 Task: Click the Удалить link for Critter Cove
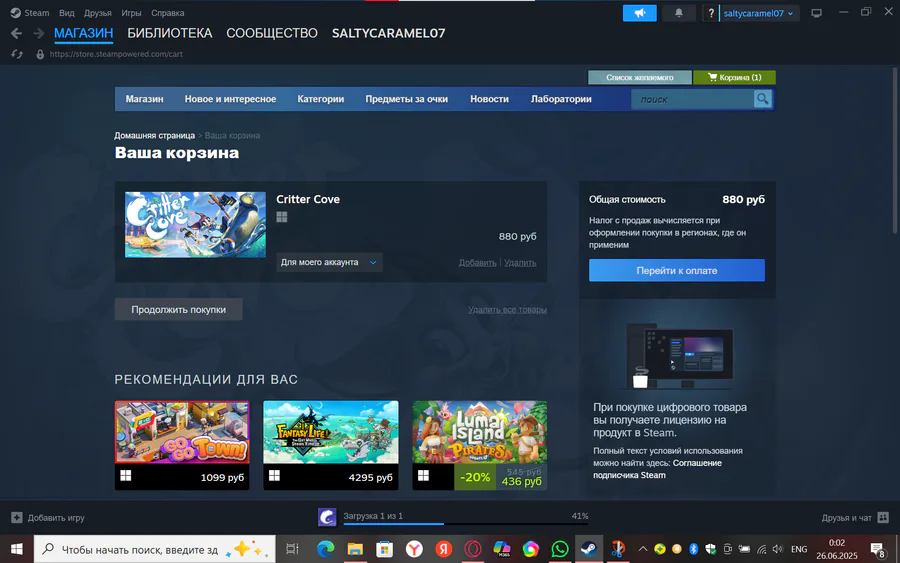click(x=520, y=262)
